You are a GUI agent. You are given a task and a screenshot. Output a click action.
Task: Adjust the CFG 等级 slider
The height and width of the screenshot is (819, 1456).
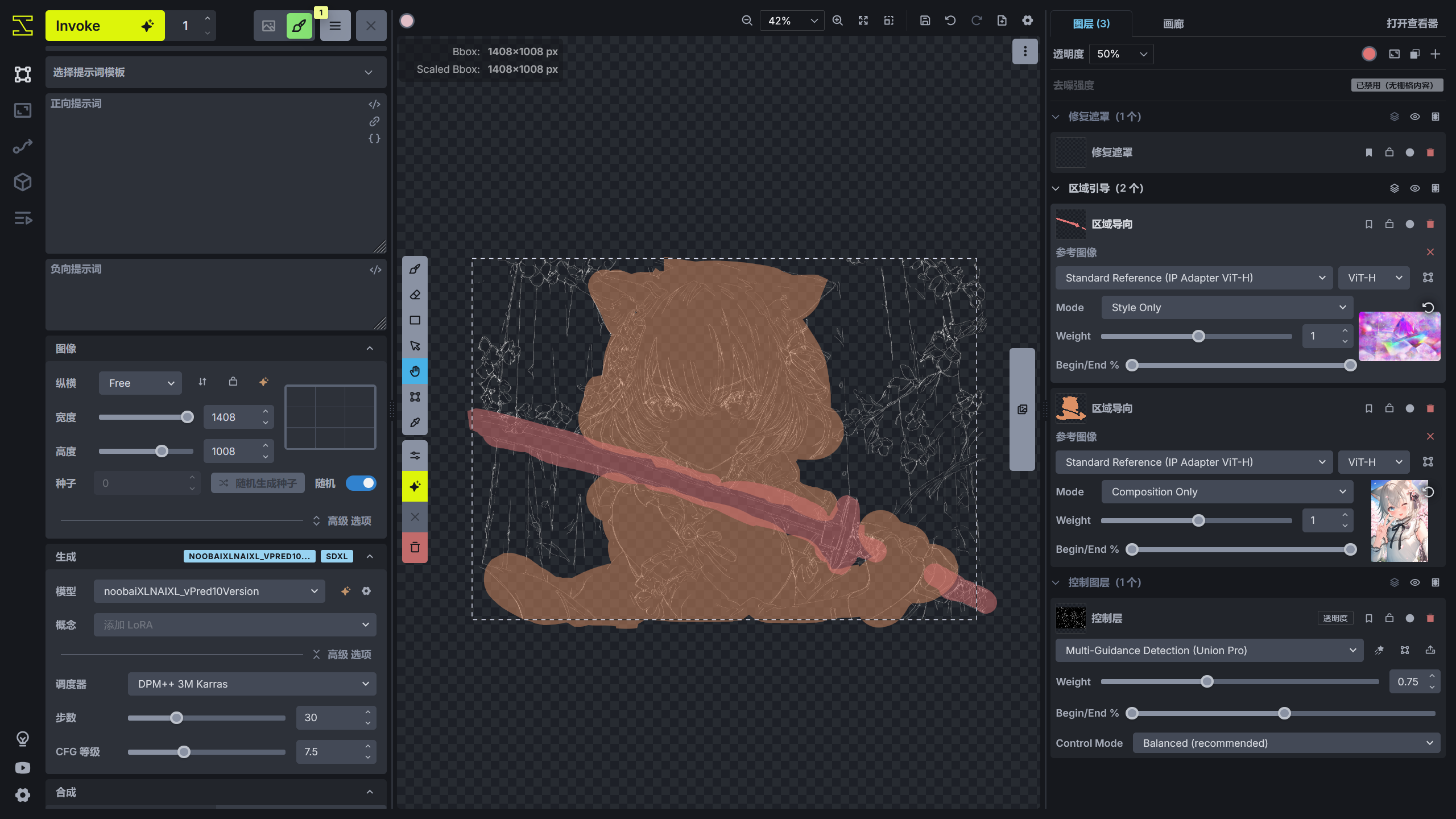(x=184, y=752)
